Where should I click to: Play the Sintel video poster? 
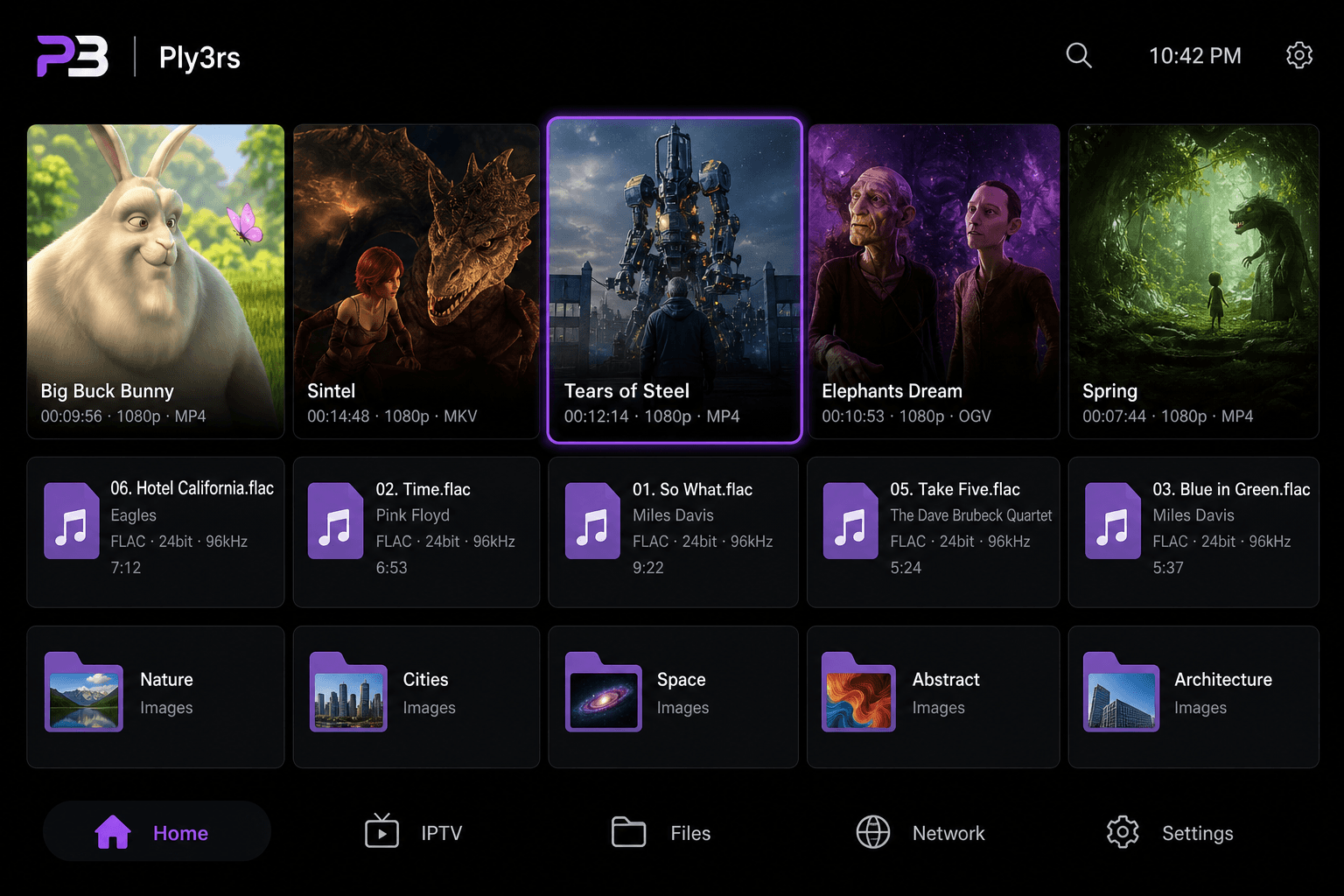pyautogui.click(x=416, y=281)
